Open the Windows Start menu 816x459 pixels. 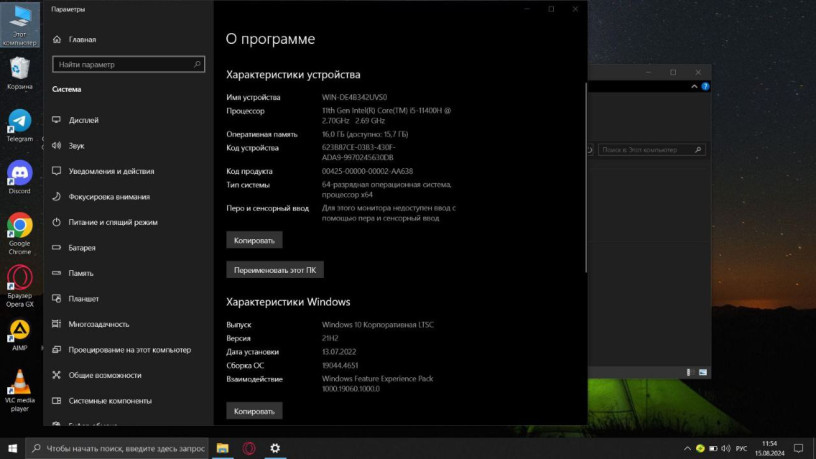coord(12,448)
